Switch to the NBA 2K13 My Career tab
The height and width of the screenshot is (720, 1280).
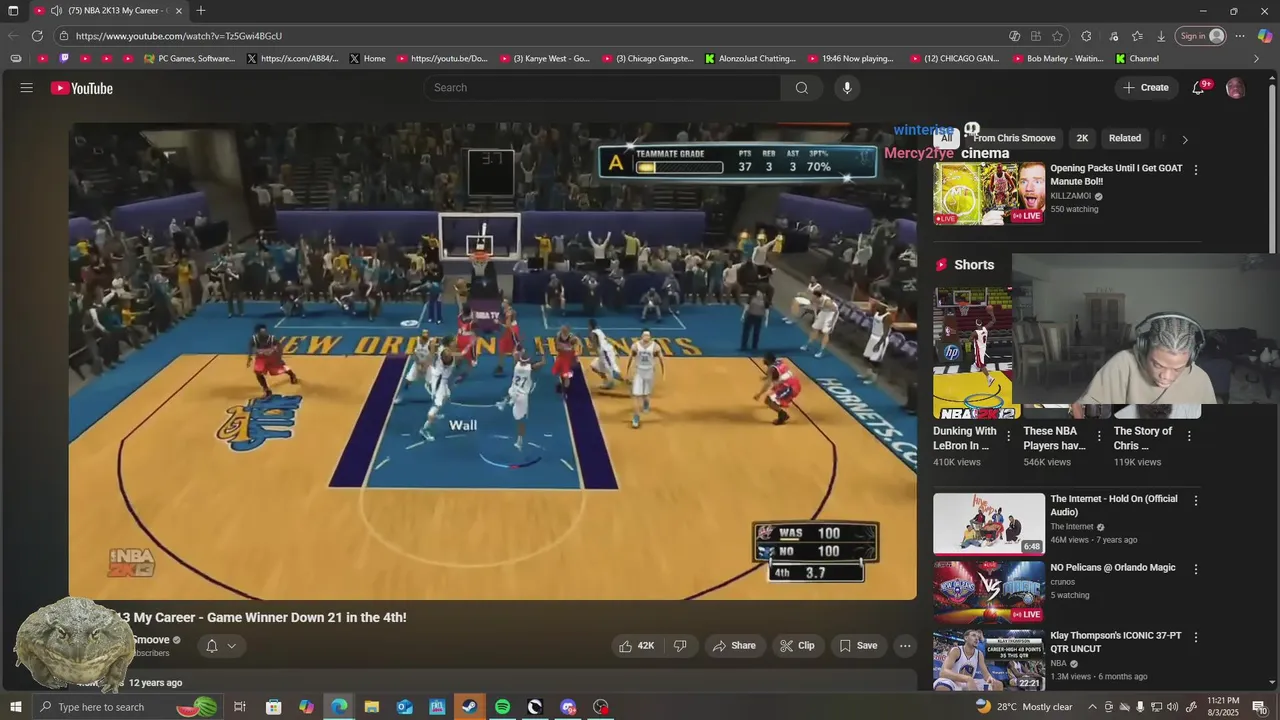click(110, 11)
